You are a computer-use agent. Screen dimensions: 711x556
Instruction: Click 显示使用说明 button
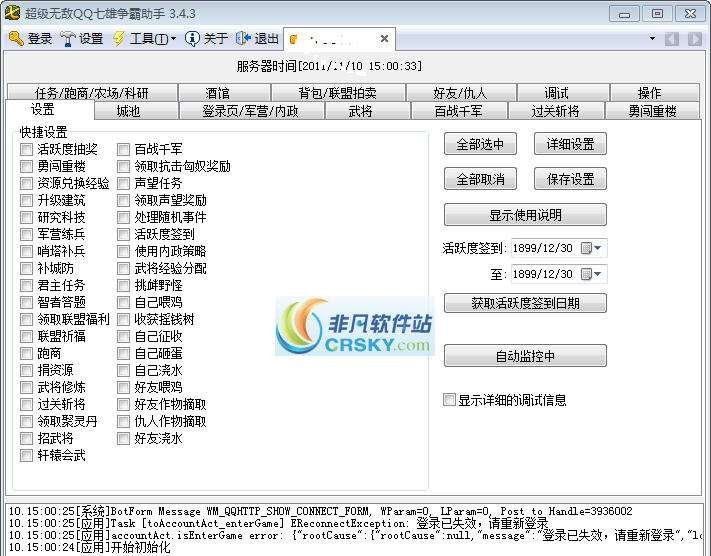(525, 215)
